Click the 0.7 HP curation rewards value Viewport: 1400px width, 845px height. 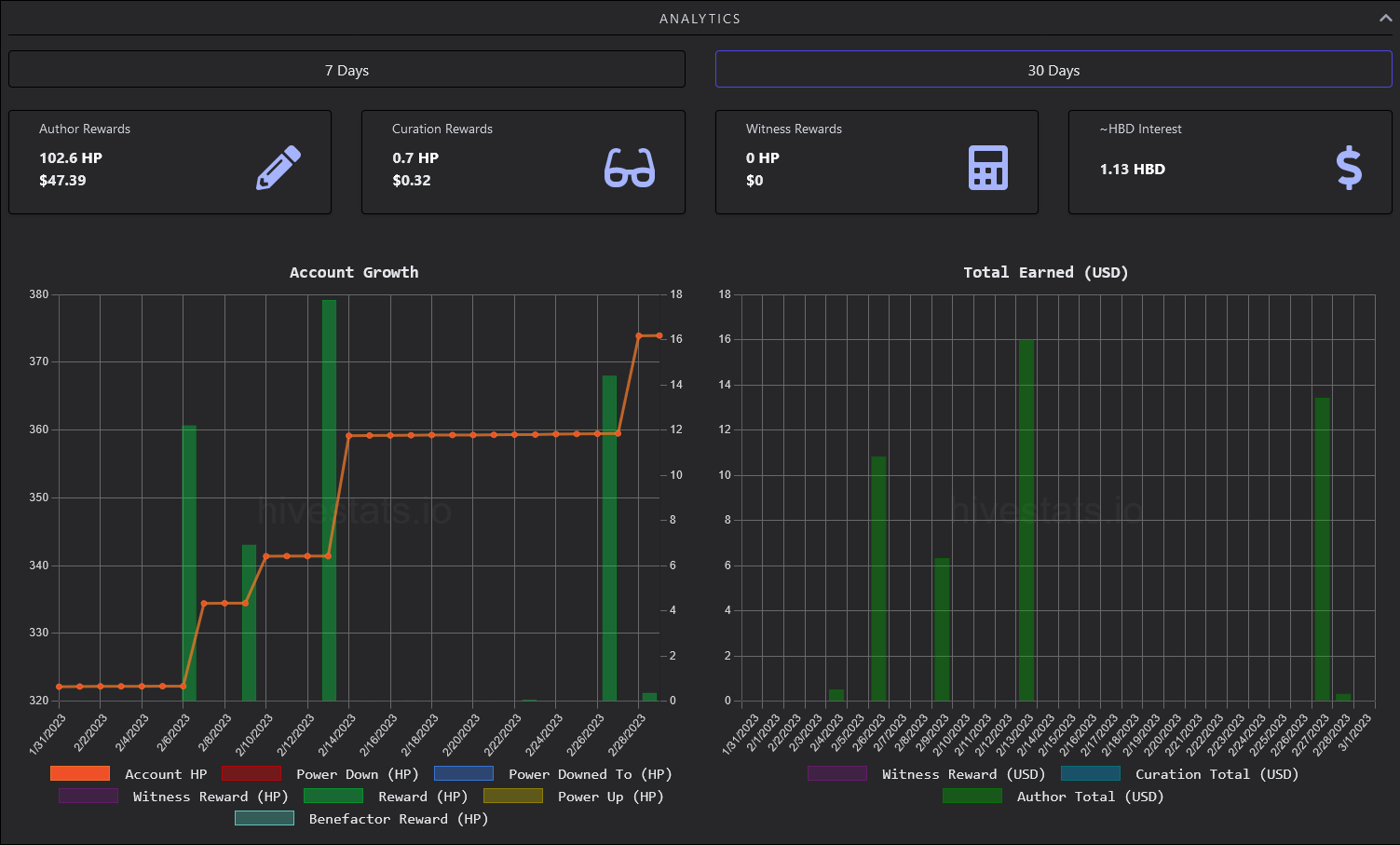(415, 157)
